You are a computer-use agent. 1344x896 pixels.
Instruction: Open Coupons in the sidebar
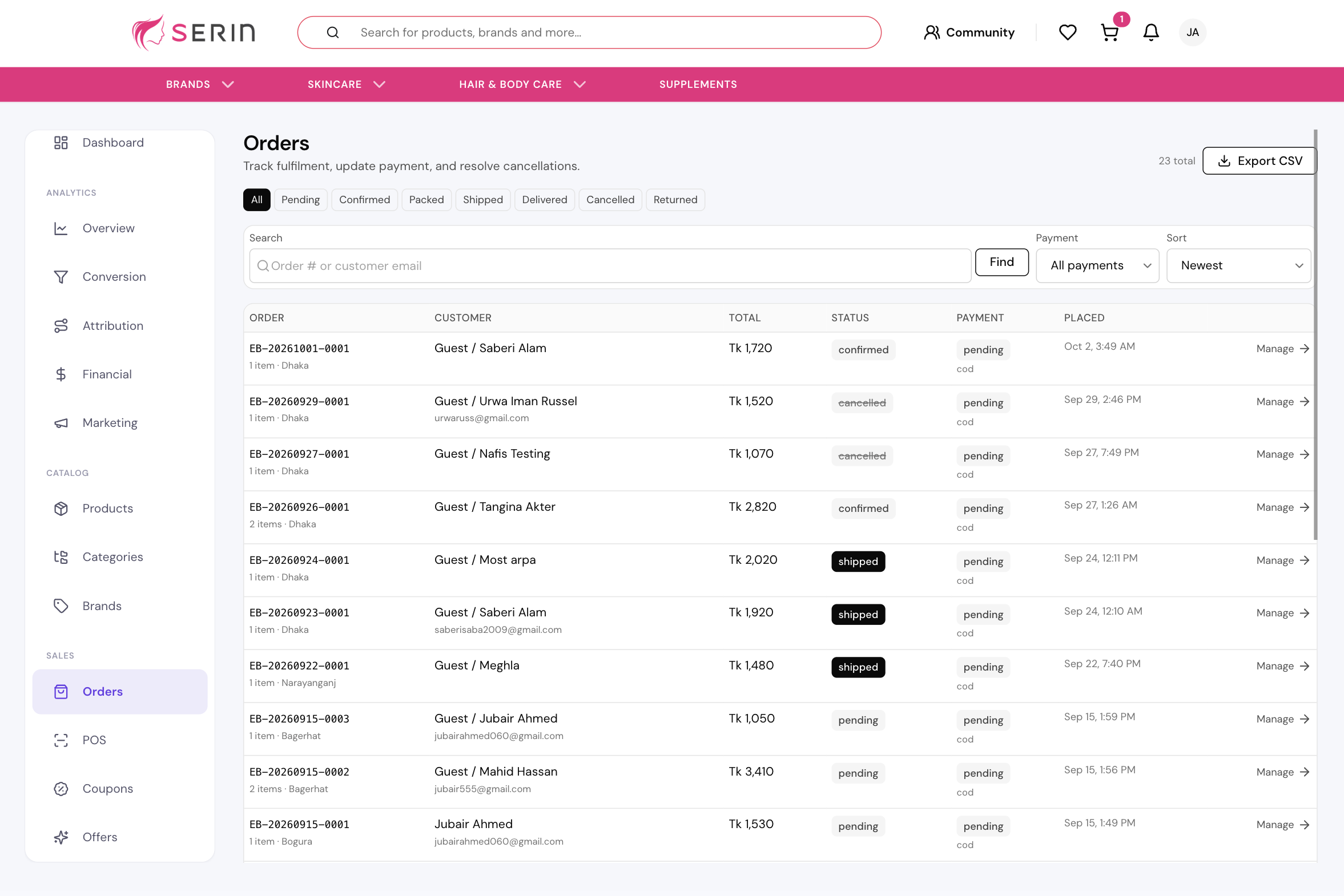[x=119, y=789]
